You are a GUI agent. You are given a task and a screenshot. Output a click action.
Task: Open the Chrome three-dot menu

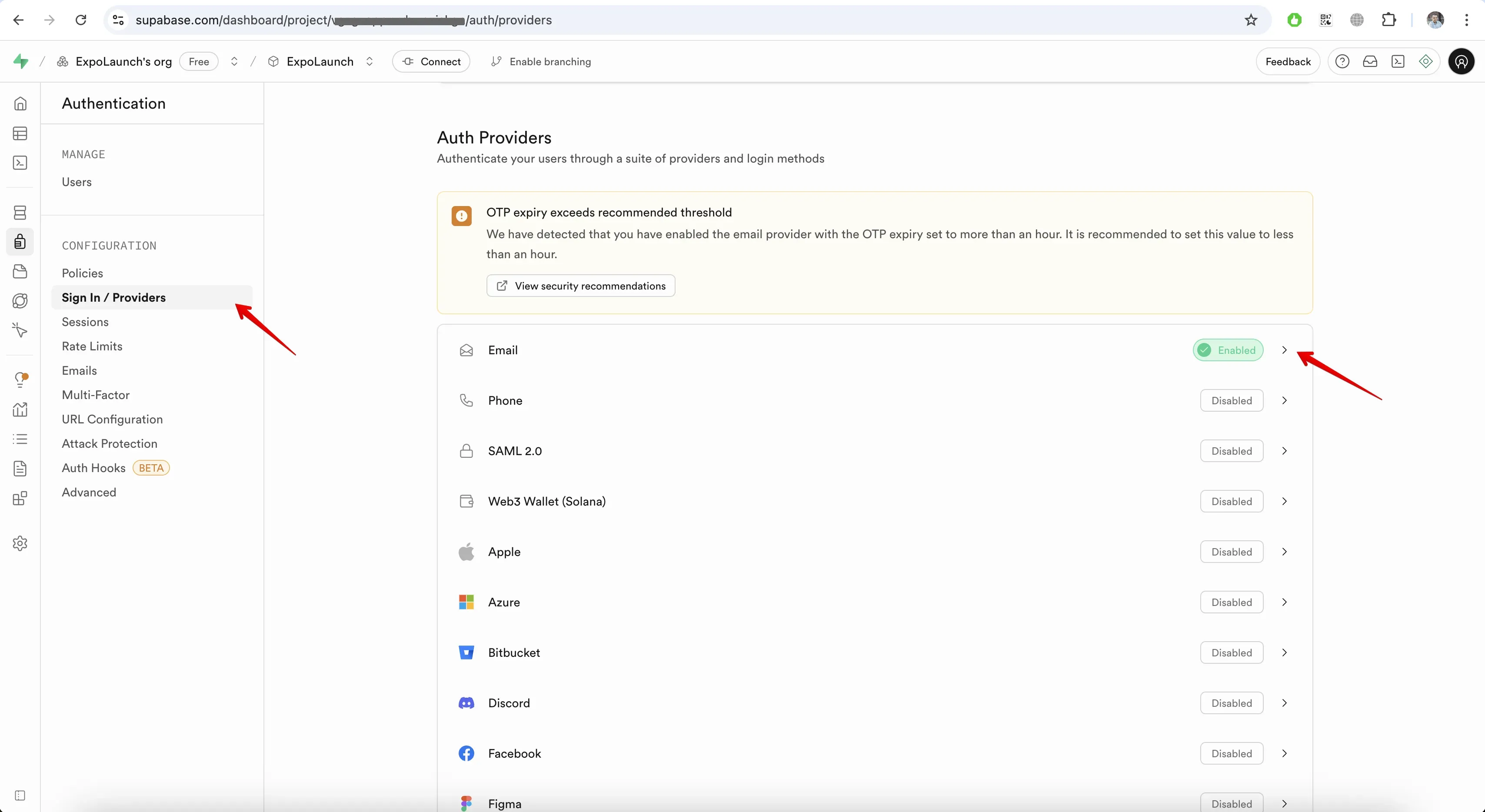[x=1467, y=20]
